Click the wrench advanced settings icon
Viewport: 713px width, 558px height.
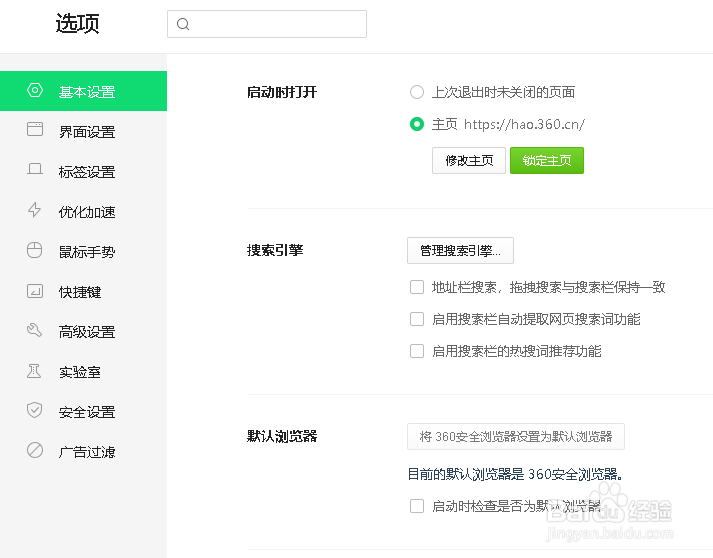pos(35,330)
